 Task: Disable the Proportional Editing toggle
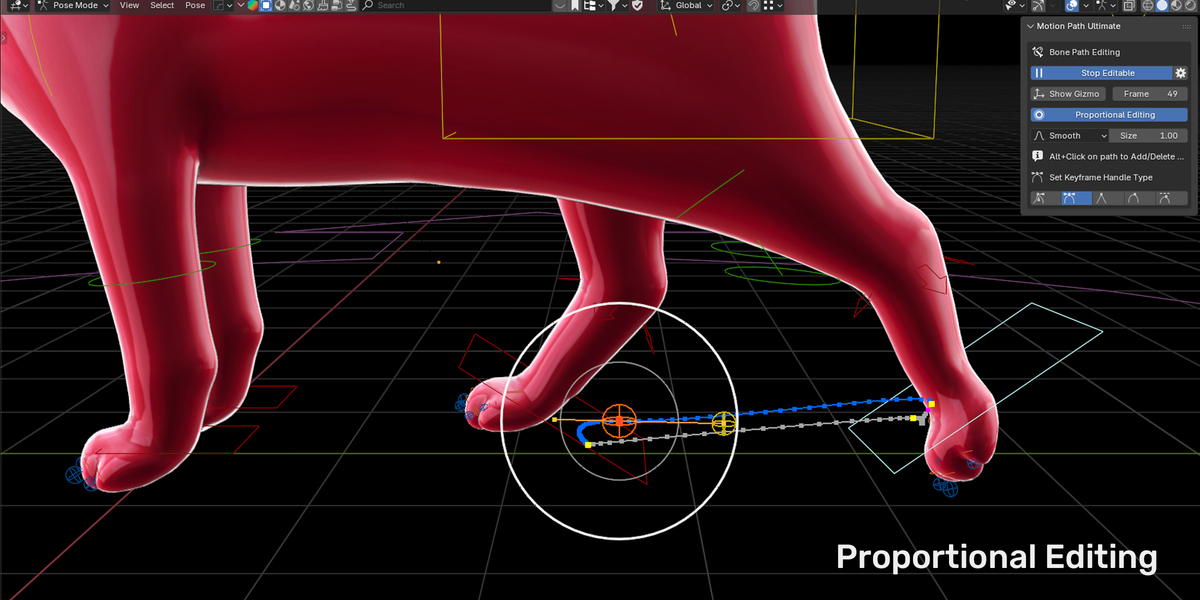tap(1109, 115)
